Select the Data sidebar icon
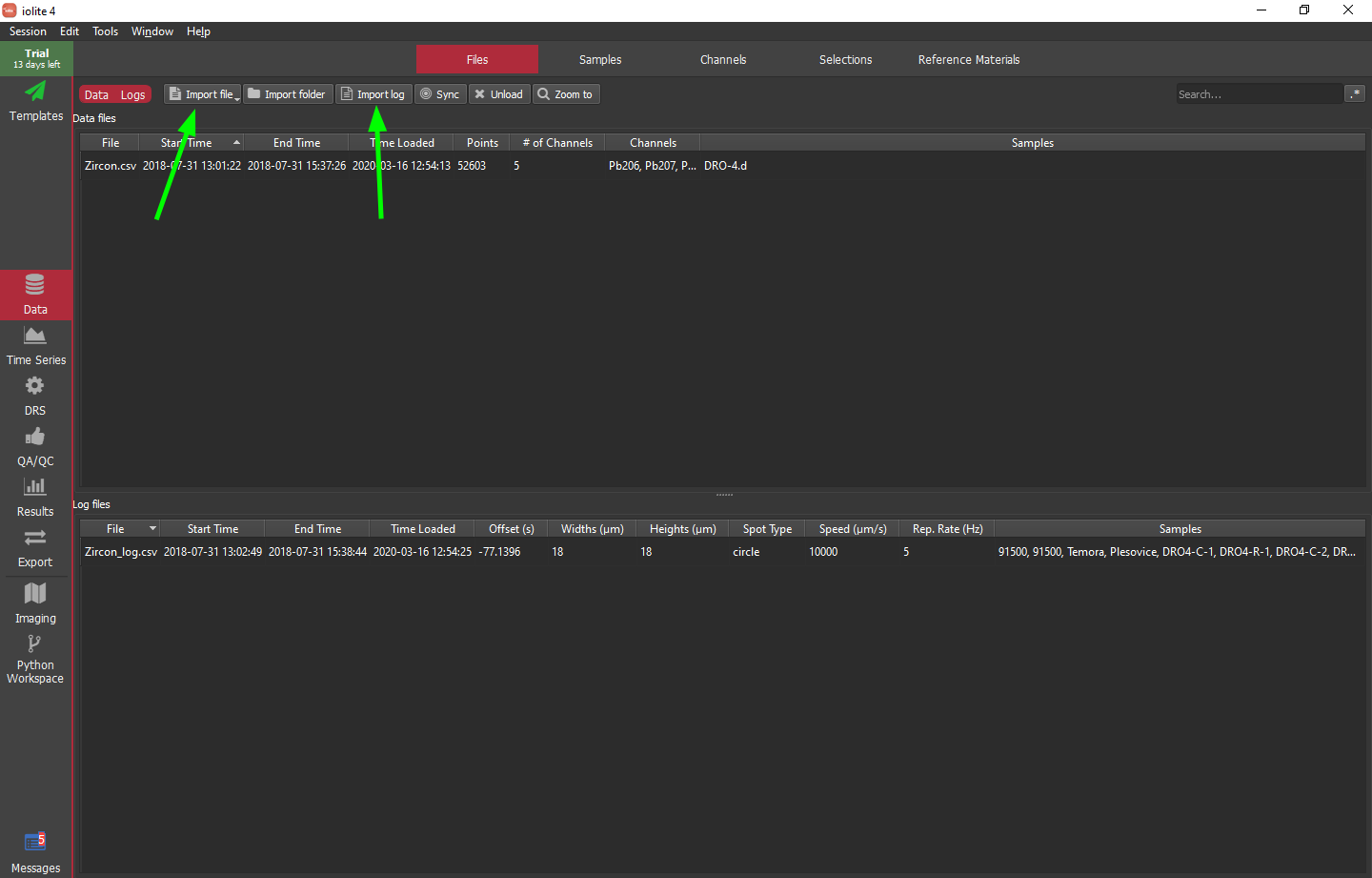 pyautogui.click(x=35, y=295)
